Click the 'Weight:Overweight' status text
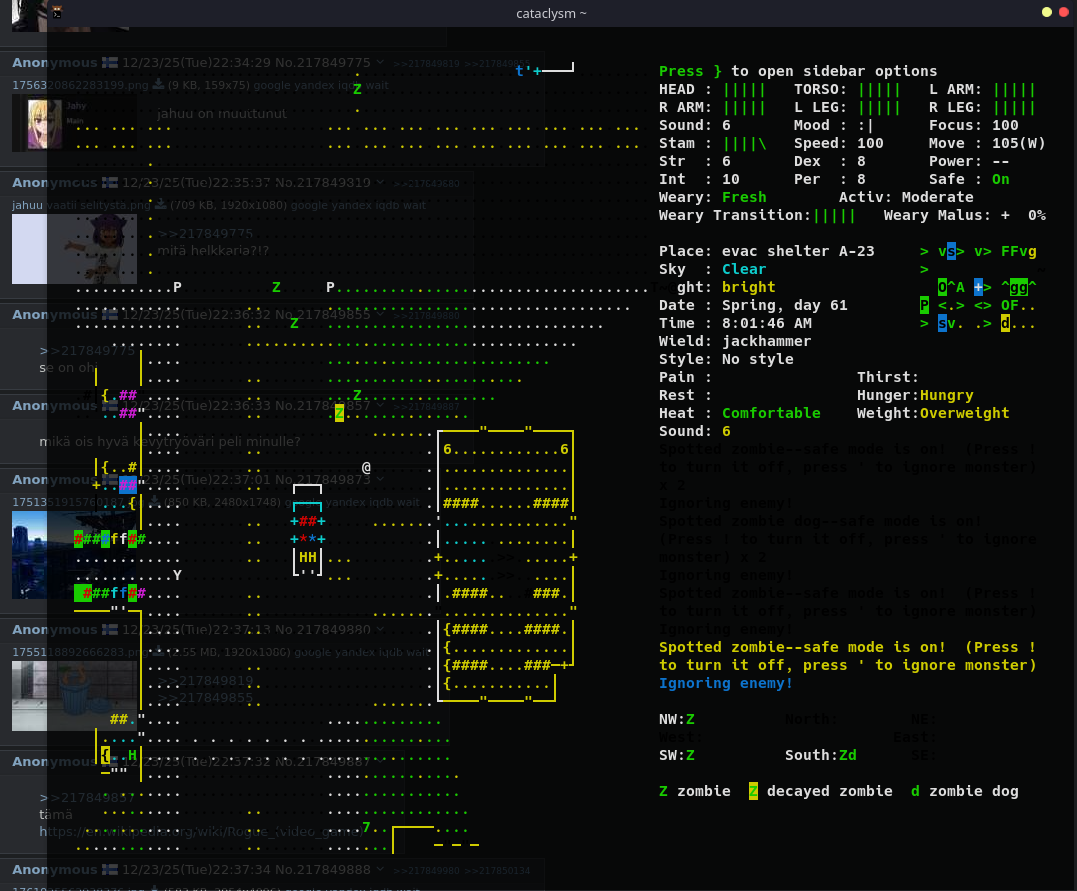 pyautogui.click(x=933, y=413)
